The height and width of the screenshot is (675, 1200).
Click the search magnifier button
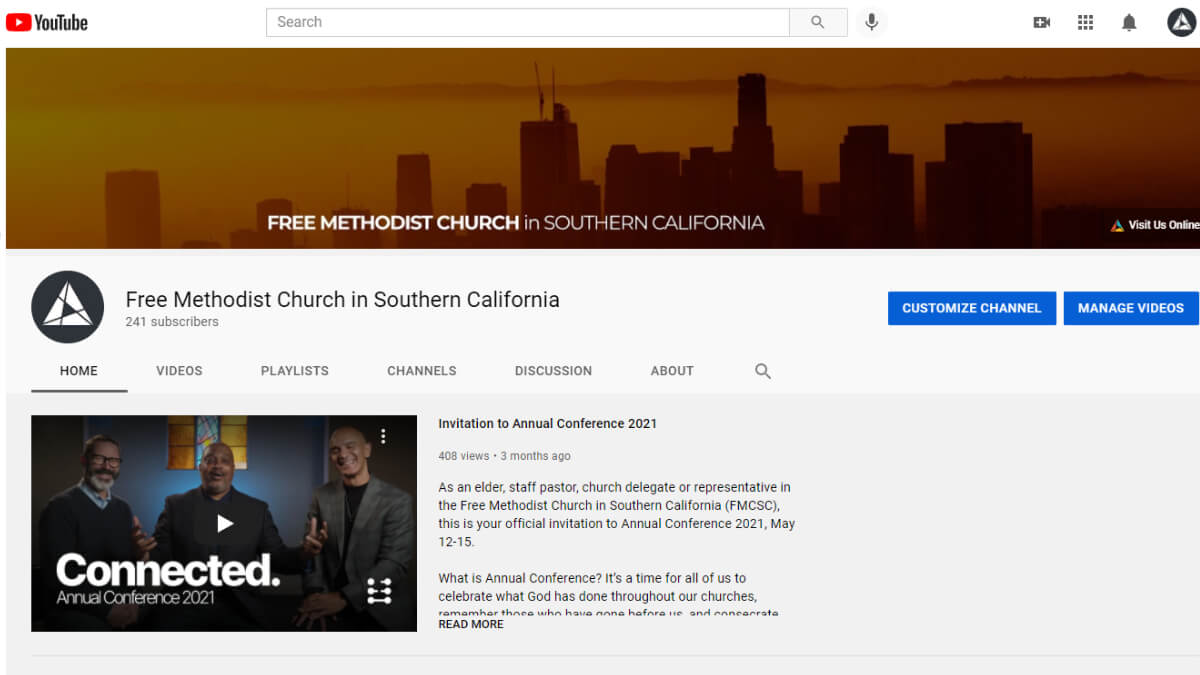[818, 22]
